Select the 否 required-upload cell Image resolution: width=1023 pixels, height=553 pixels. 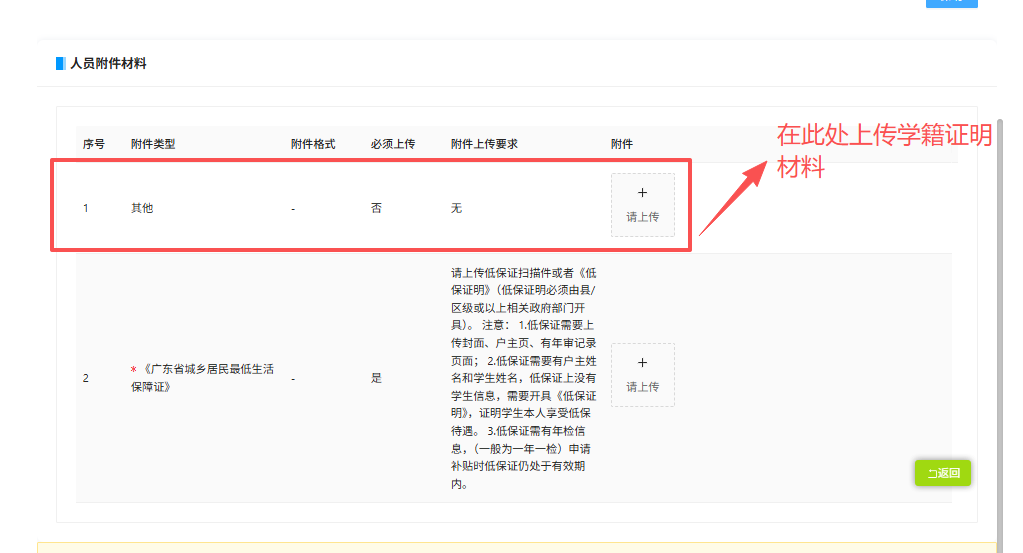[376, 208]
